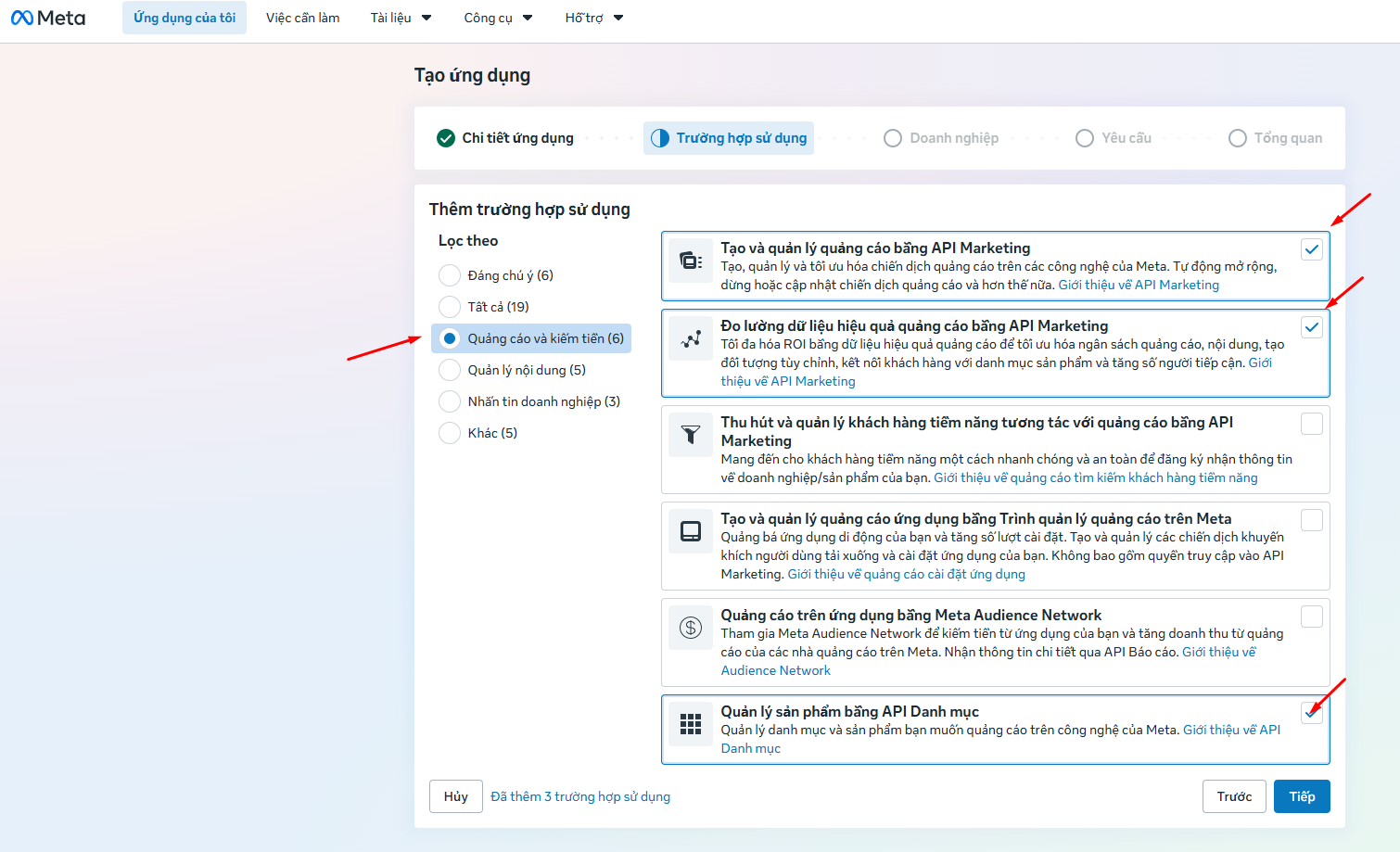Uncheck Đo lường dữ liệu hiệu quả quảng cáo
1400x852 pixels.
(1312, 327)
